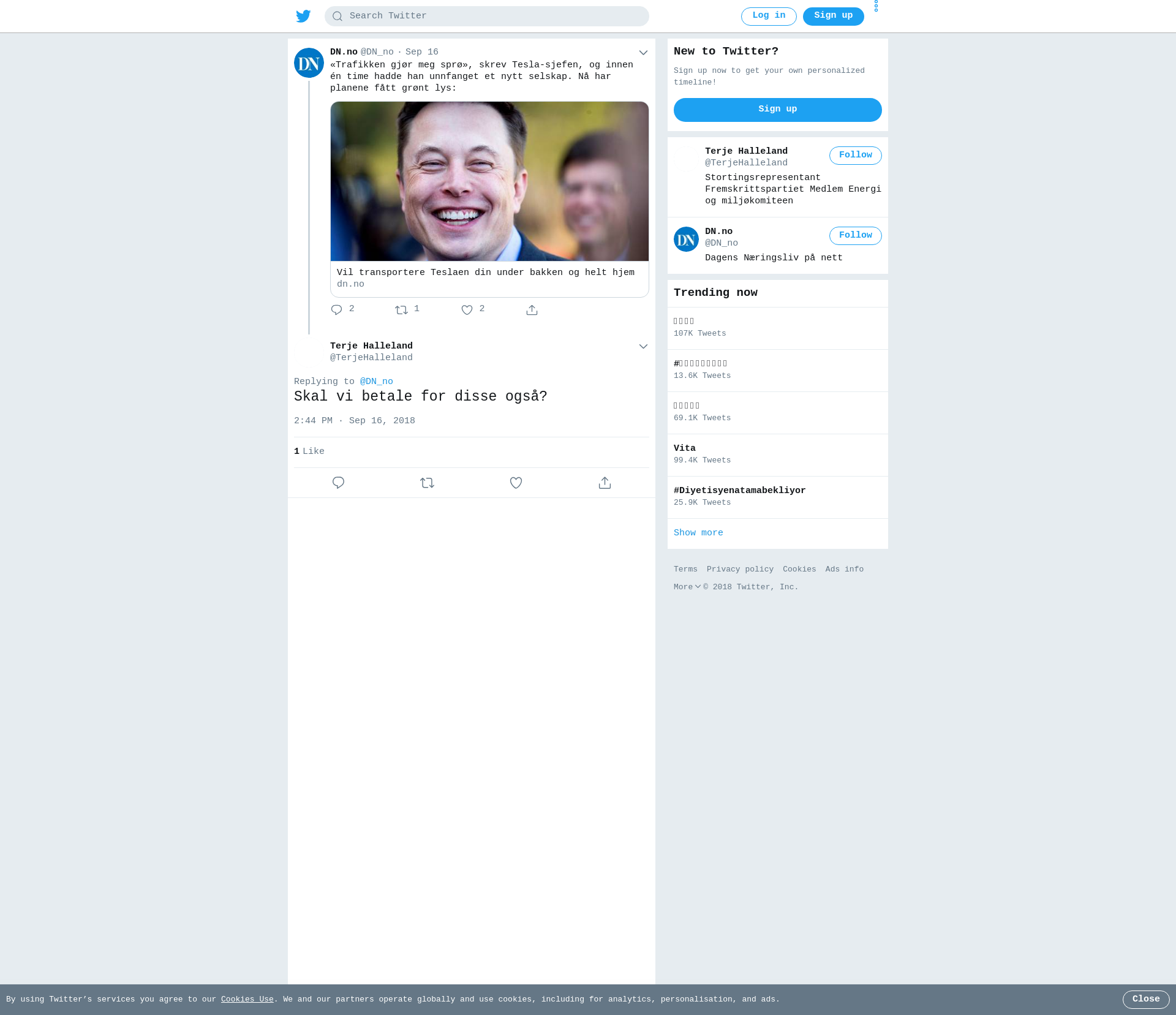Reply to Terje Halleland's tweet
The image size is (1176, 1015).
[338, 483]
